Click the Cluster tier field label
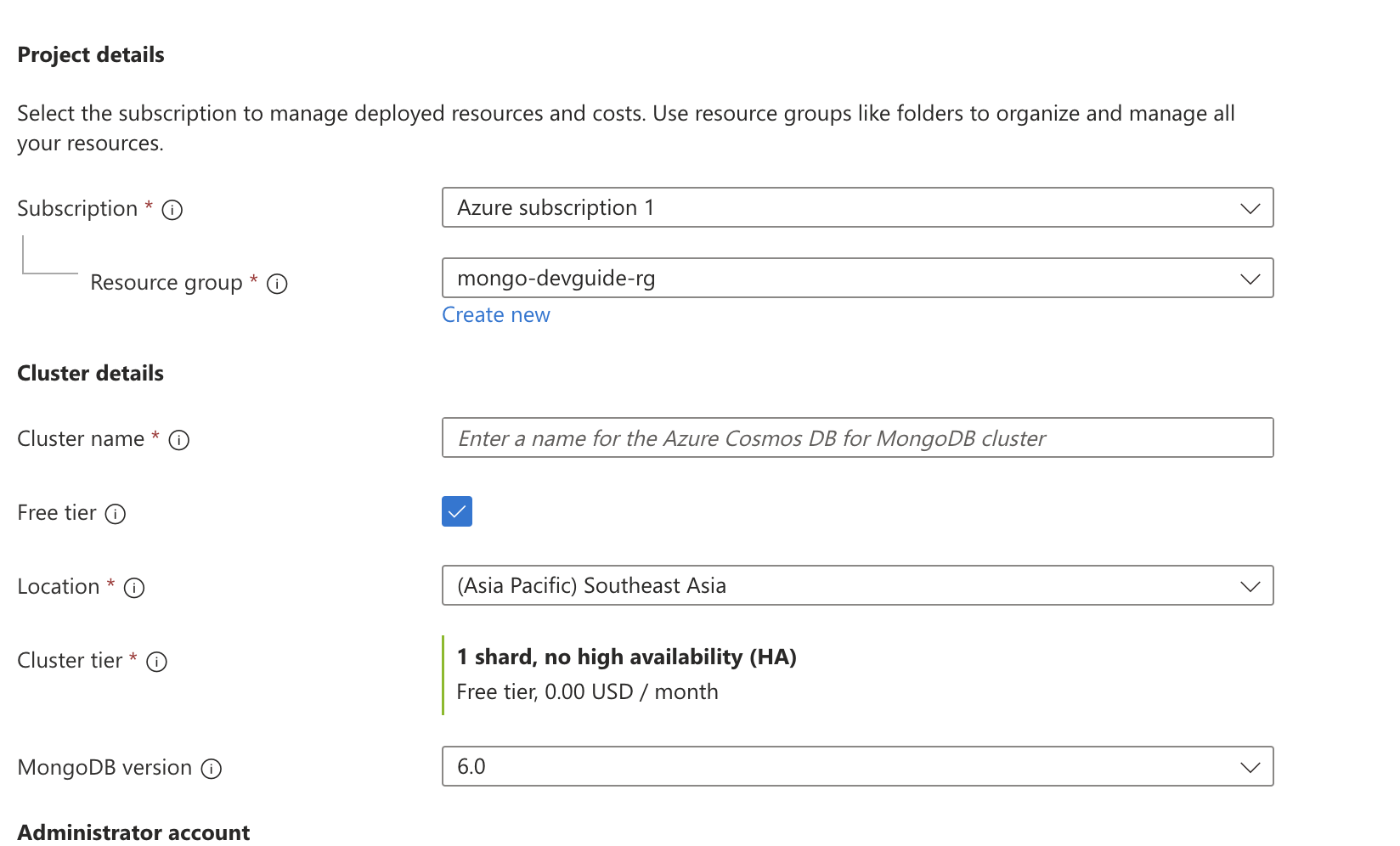The height and width of the screenshot is (846, 1400). [70, 661]
